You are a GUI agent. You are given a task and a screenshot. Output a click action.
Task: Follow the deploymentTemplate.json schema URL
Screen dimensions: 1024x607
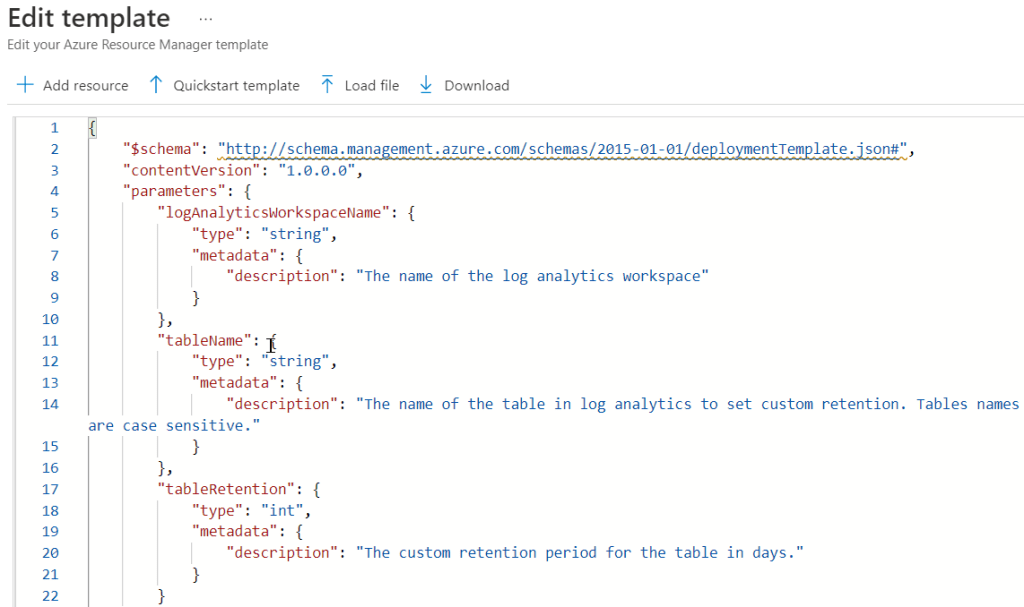tap(561, 149)
